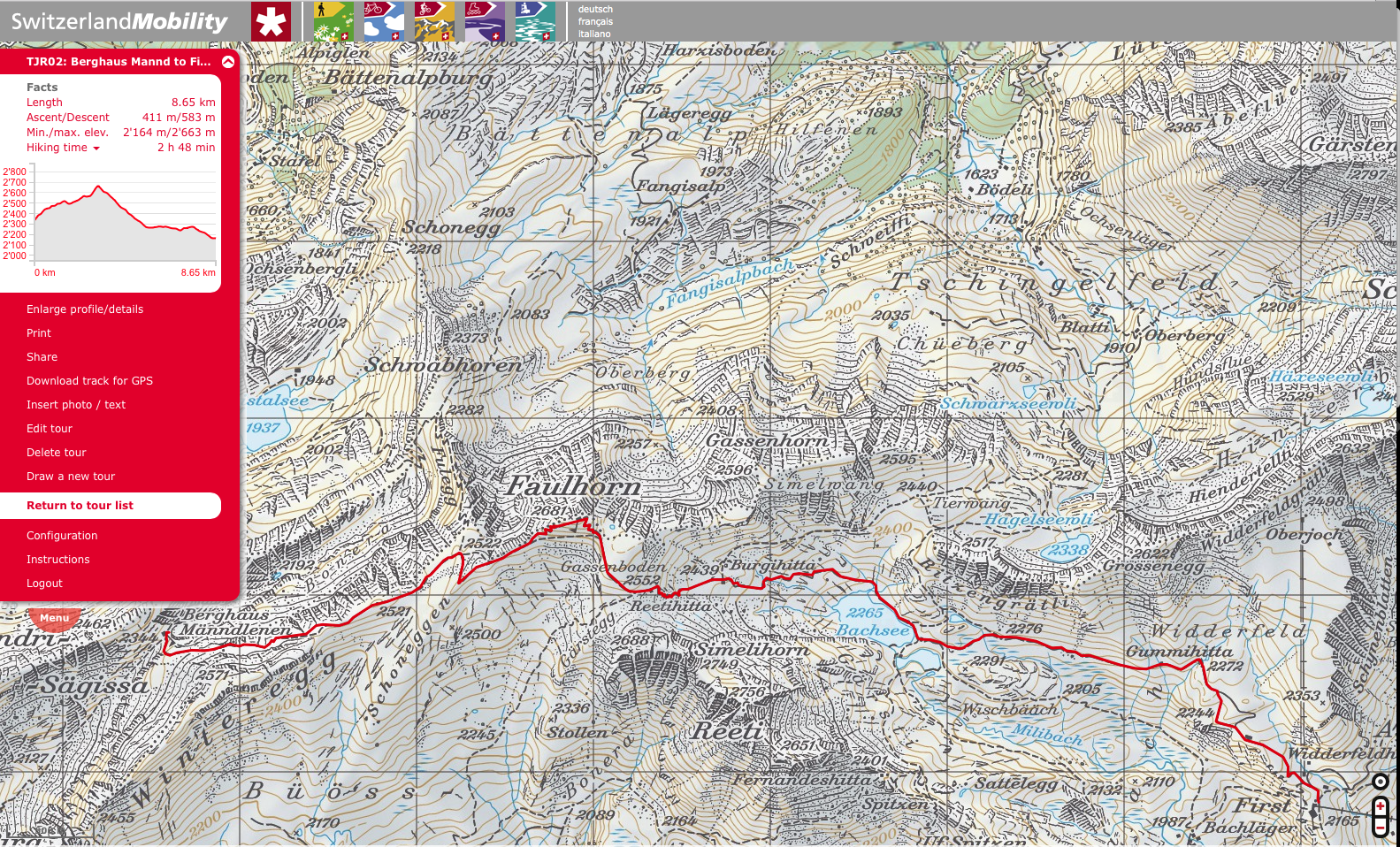This screenshot has height=847, width=1400.
Task: Click the Hagelseewli lake label
Action: pyautogui.click(x=1039, y=520)
